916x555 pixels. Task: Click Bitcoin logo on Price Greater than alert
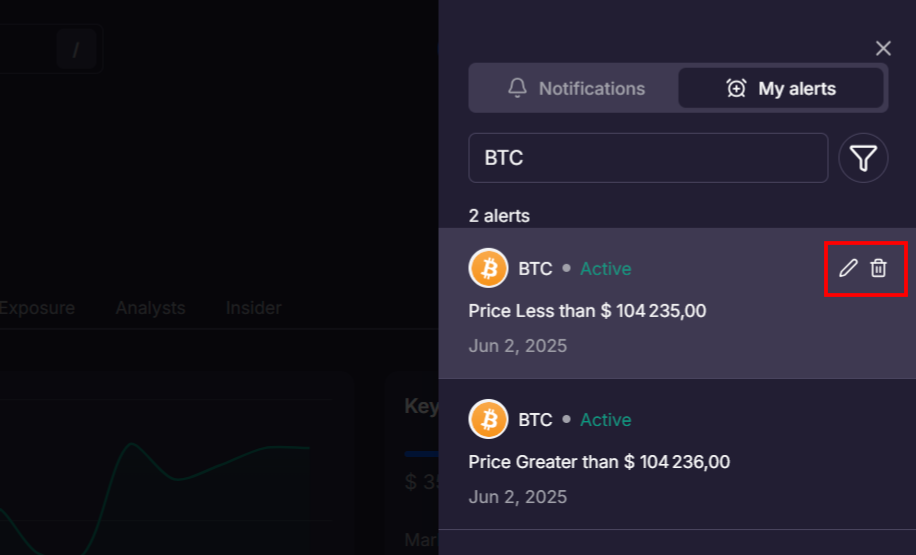coord(489,420)
